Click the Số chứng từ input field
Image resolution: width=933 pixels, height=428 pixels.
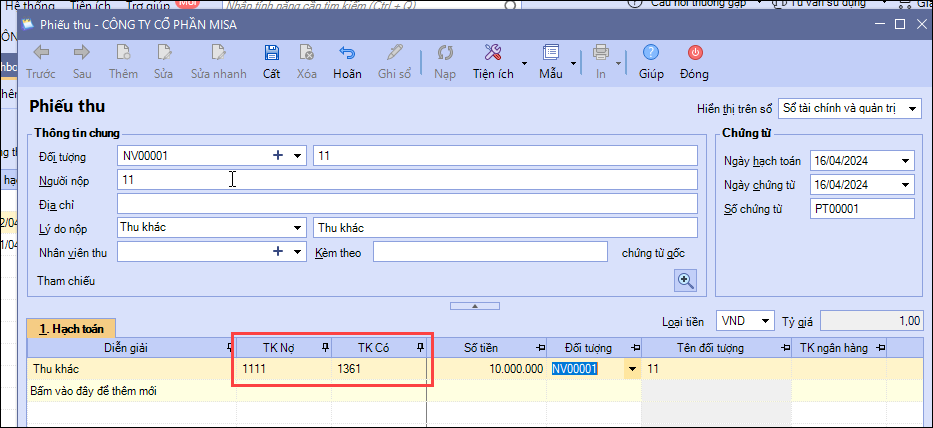(864, 209)
